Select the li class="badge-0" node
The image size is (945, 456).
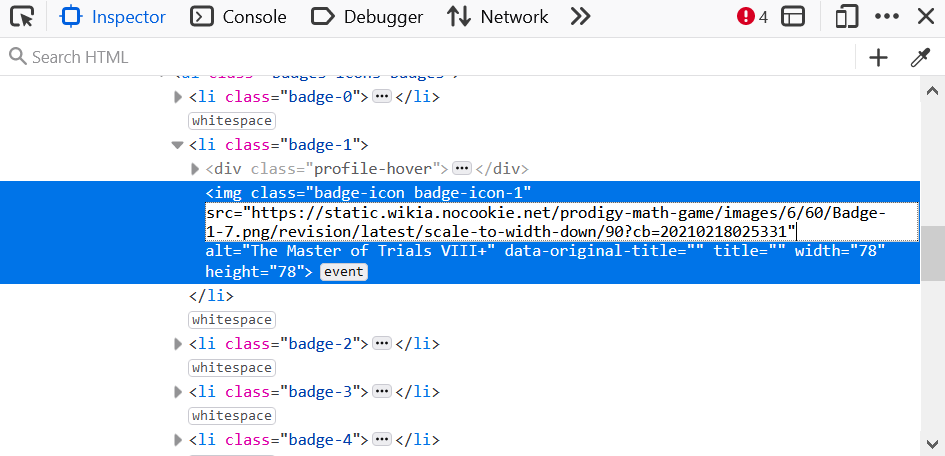tap(278, 97)
